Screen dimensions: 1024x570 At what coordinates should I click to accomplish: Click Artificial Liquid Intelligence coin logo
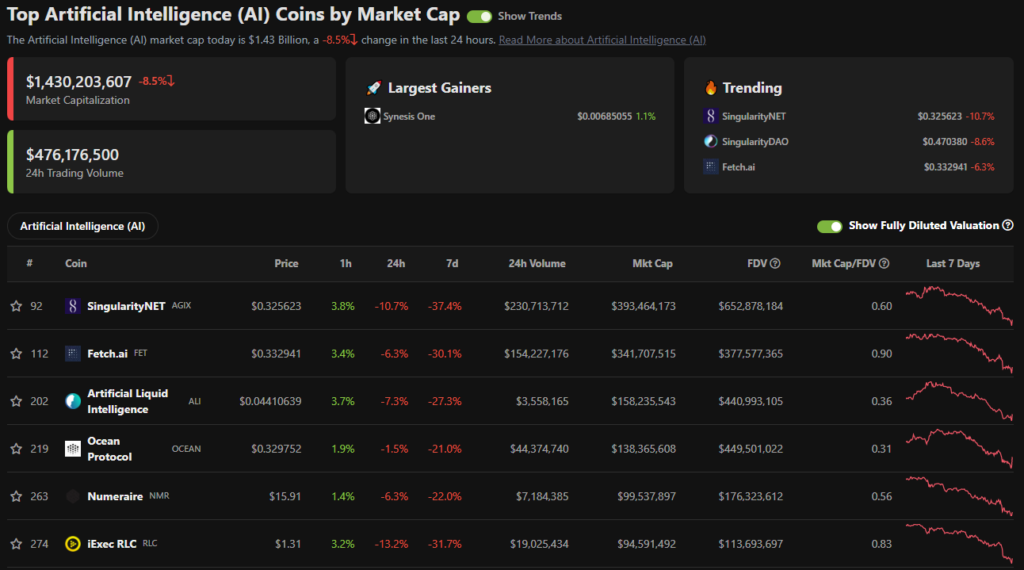point(72,401)
